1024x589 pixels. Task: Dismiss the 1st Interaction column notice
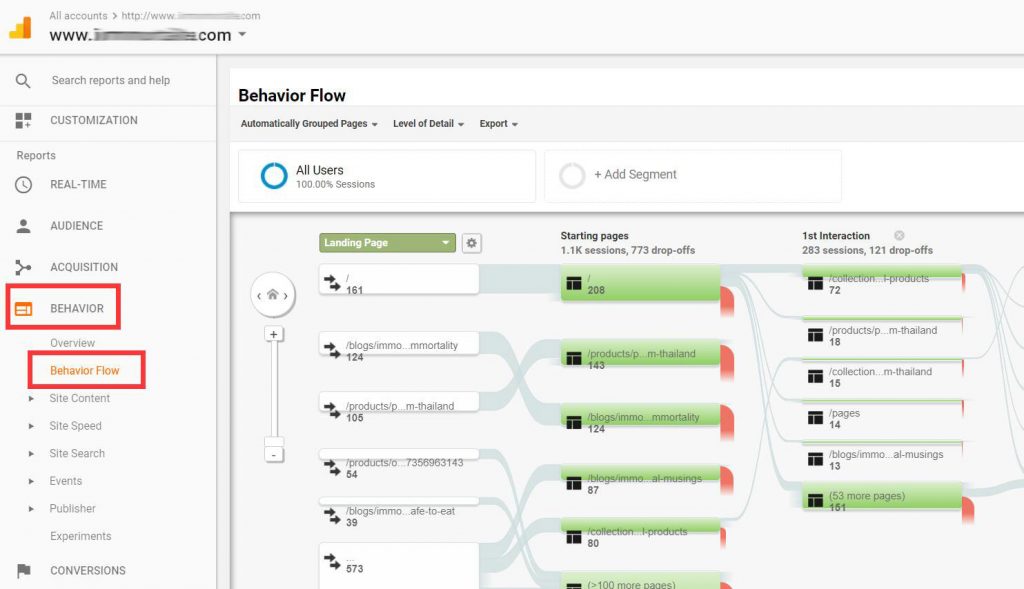tap(901, 236)
